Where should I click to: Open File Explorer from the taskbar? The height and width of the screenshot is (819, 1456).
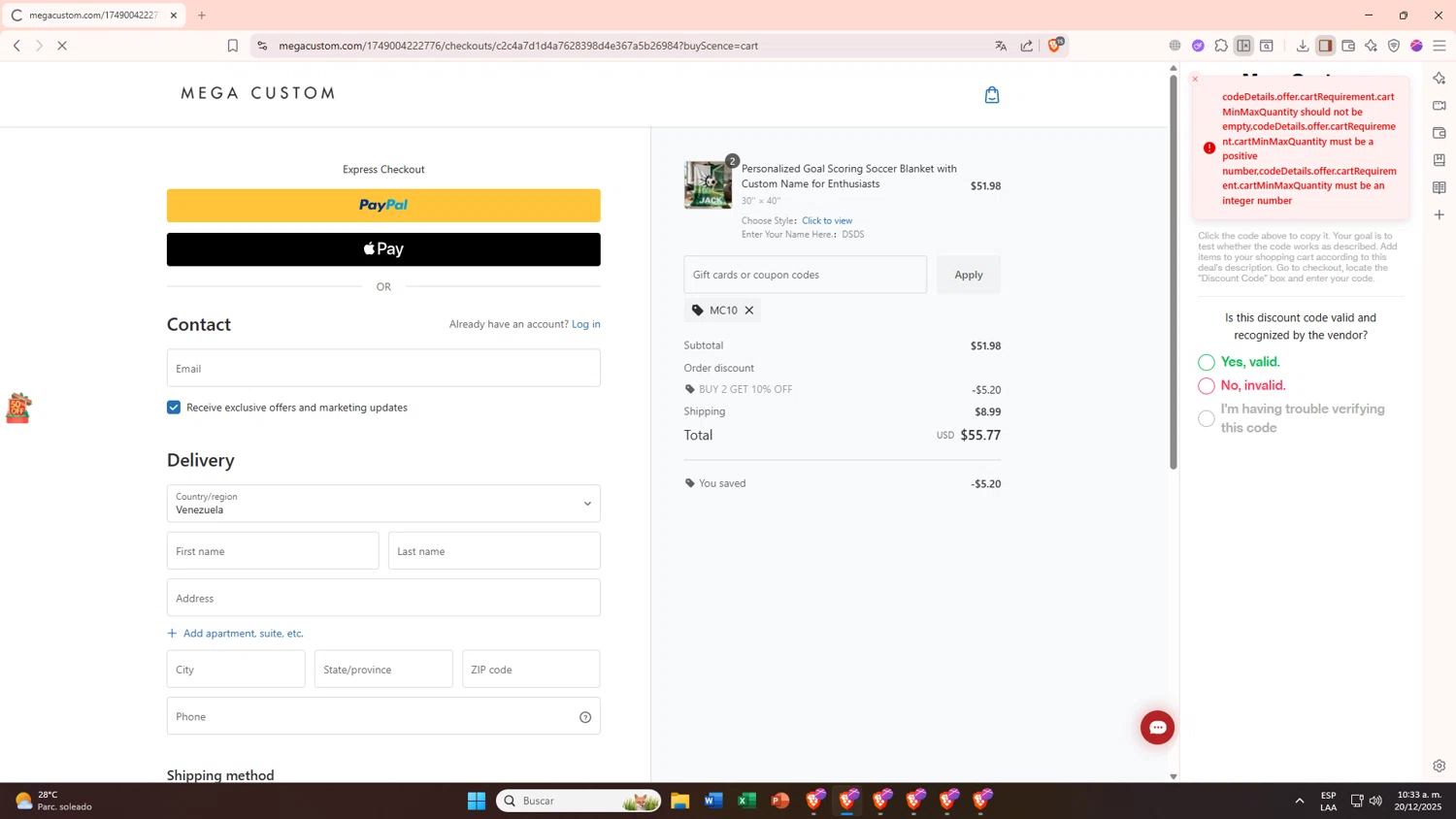679,801
